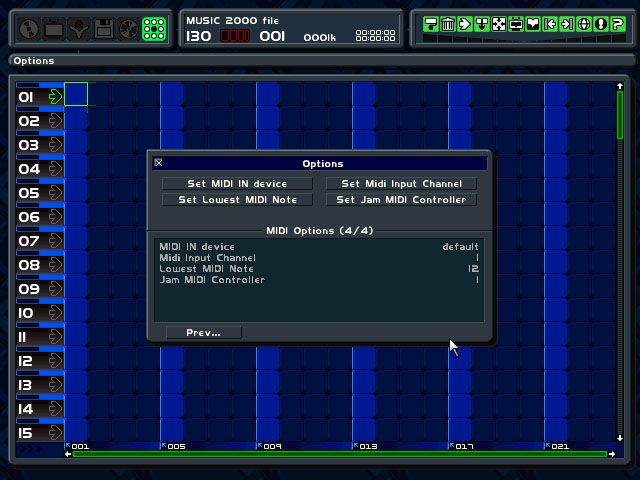This screenshot has width=640, height=480.
Task: Click Set Jam MIDI Controller button
Action: (x=401, y=200)
